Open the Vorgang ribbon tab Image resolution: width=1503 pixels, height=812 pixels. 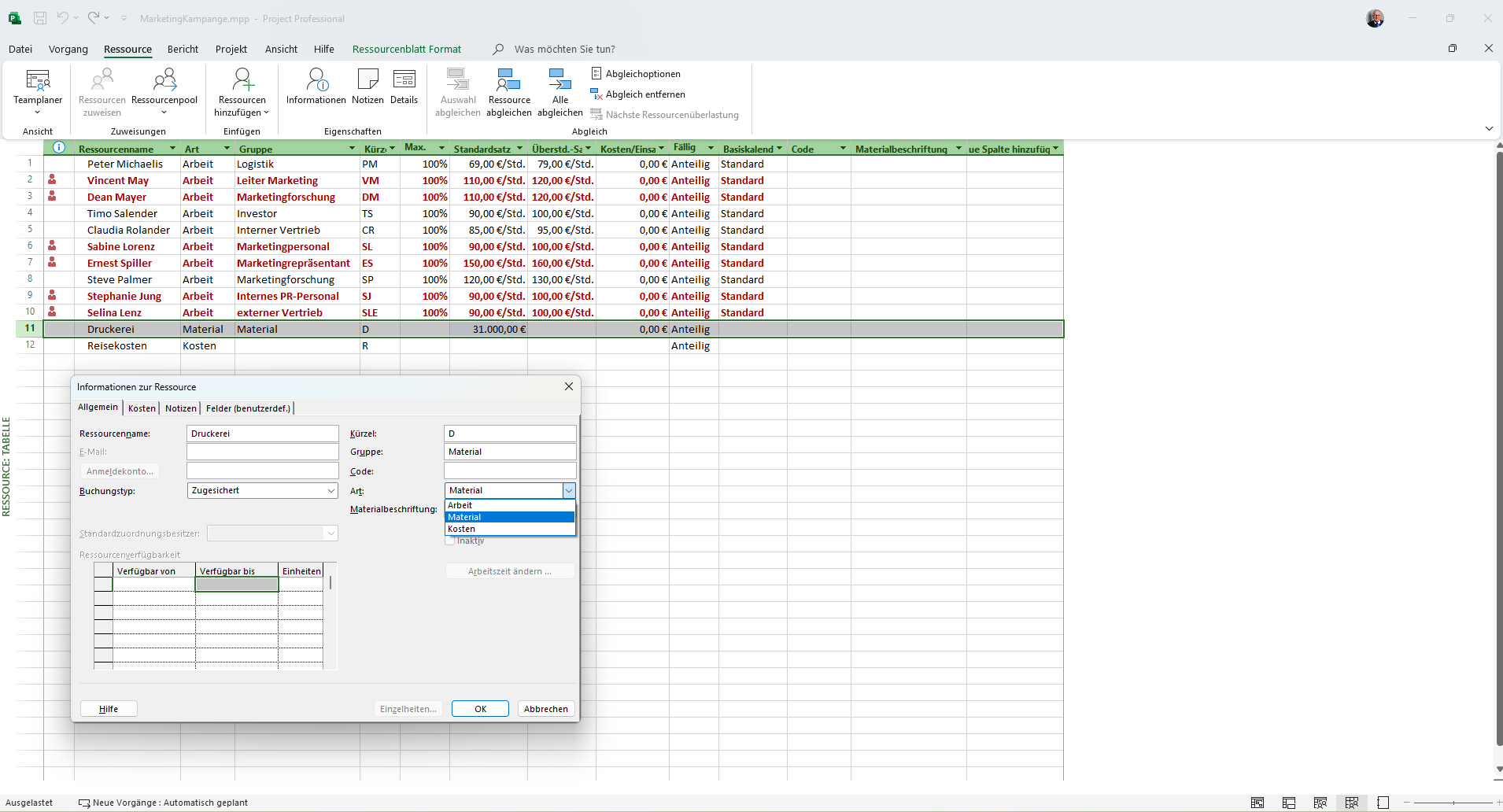point(68,49)
